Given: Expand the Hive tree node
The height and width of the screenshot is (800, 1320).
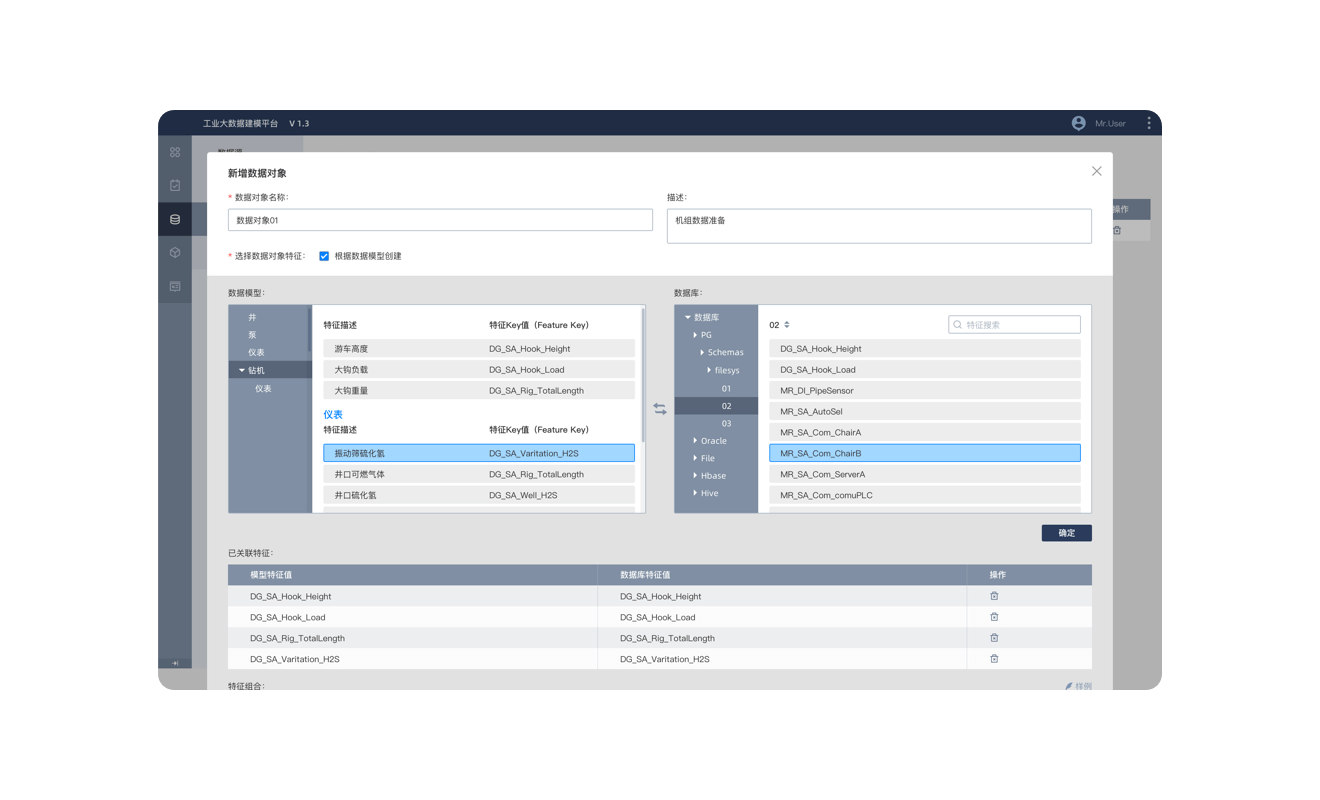Looking at the screenshot, I should (x=695, y=493).
